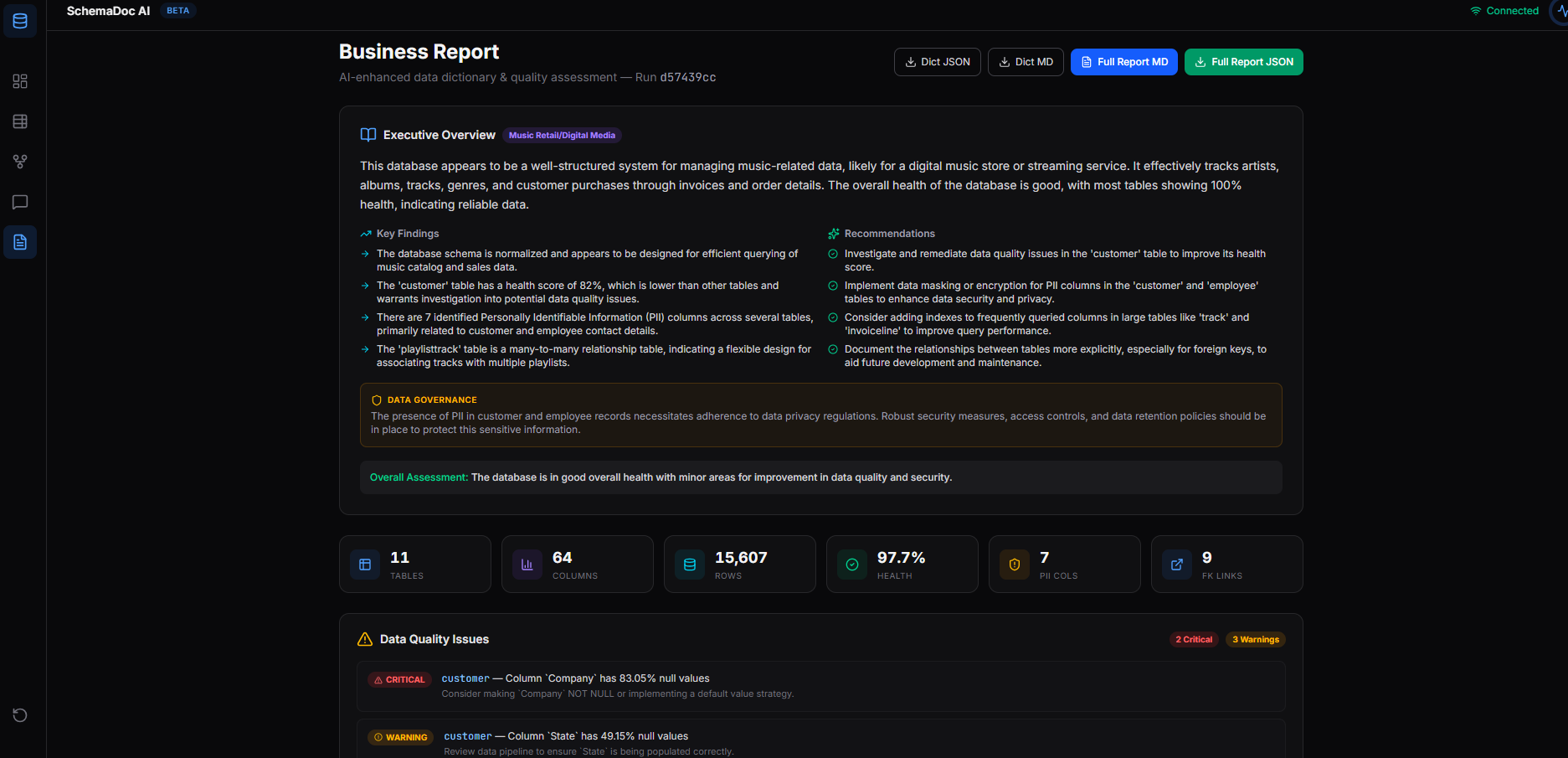Viewport: 1568px width, 758px height.
Task: Click the 3 Warnings badge
Action: pyautogui.click(x=1256, y=640)
